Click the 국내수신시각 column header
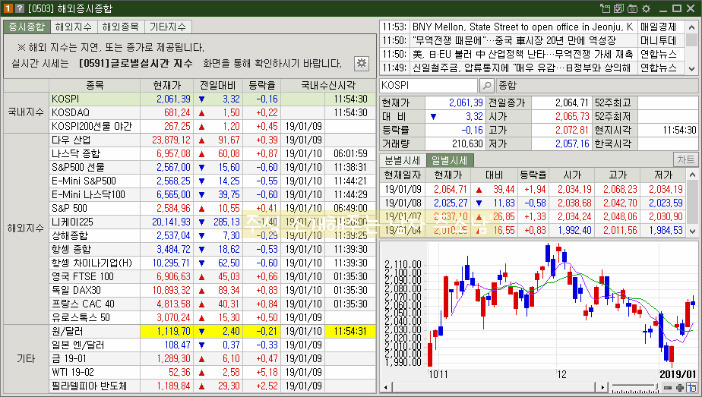 click(328, 85)
